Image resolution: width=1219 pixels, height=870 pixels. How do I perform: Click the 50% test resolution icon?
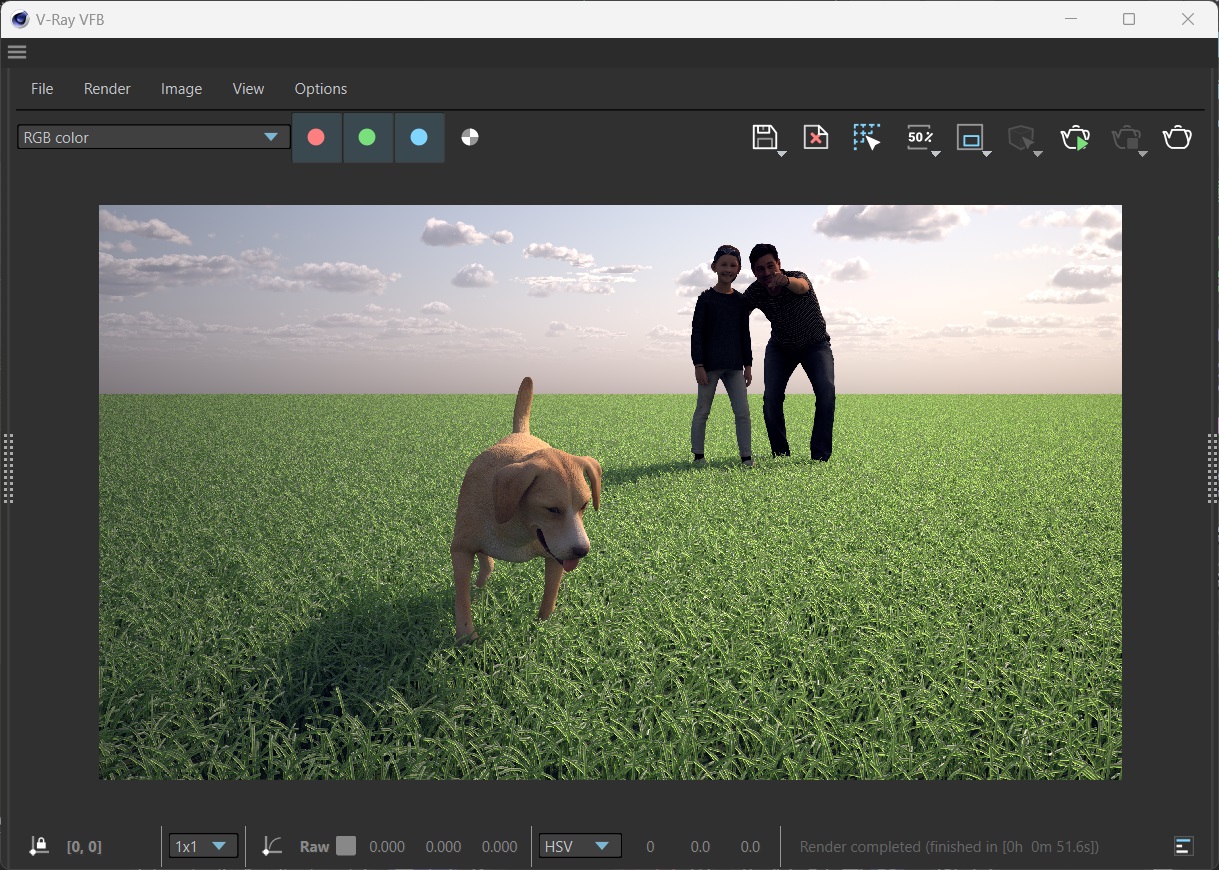[919, 137]
